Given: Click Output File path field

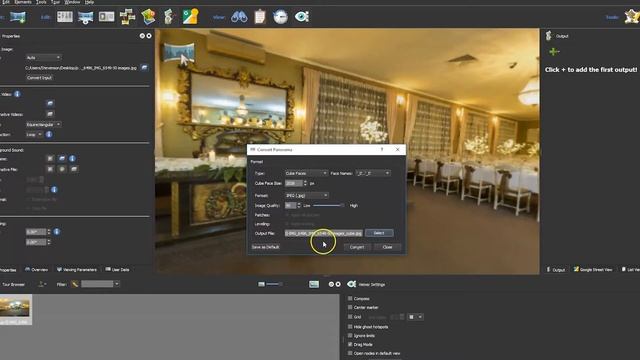Looking at the screenshot, I should tap(323, 233).
